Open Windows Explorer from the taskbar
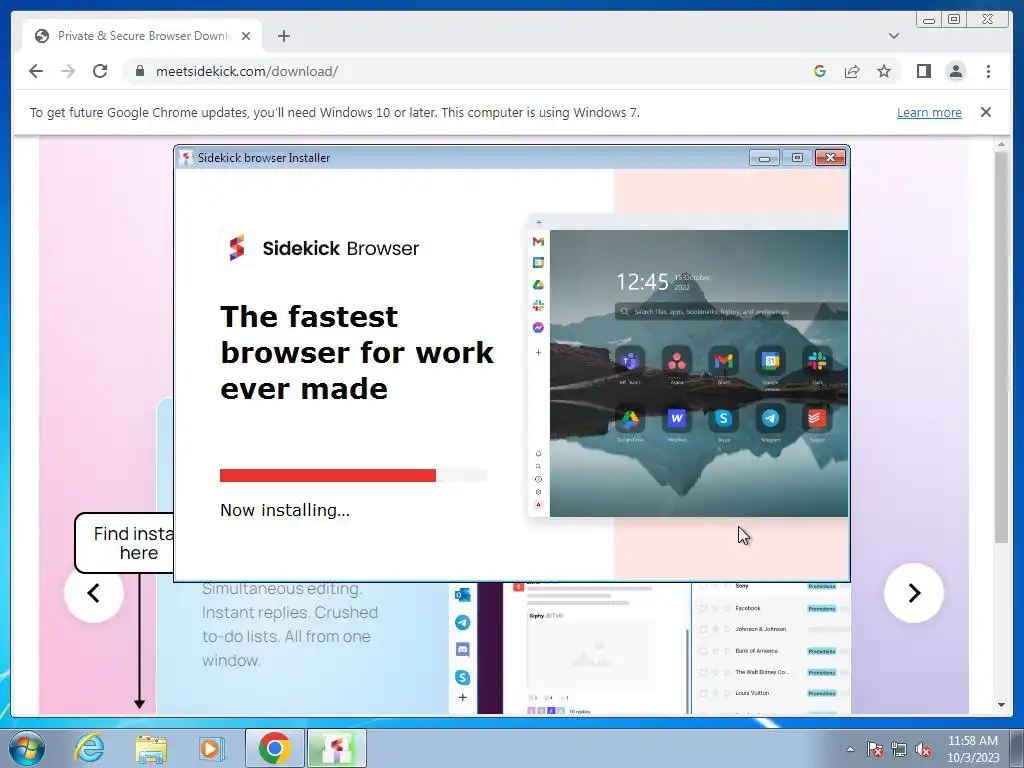Screen dimensions: 1024x768 coord(151,748)
